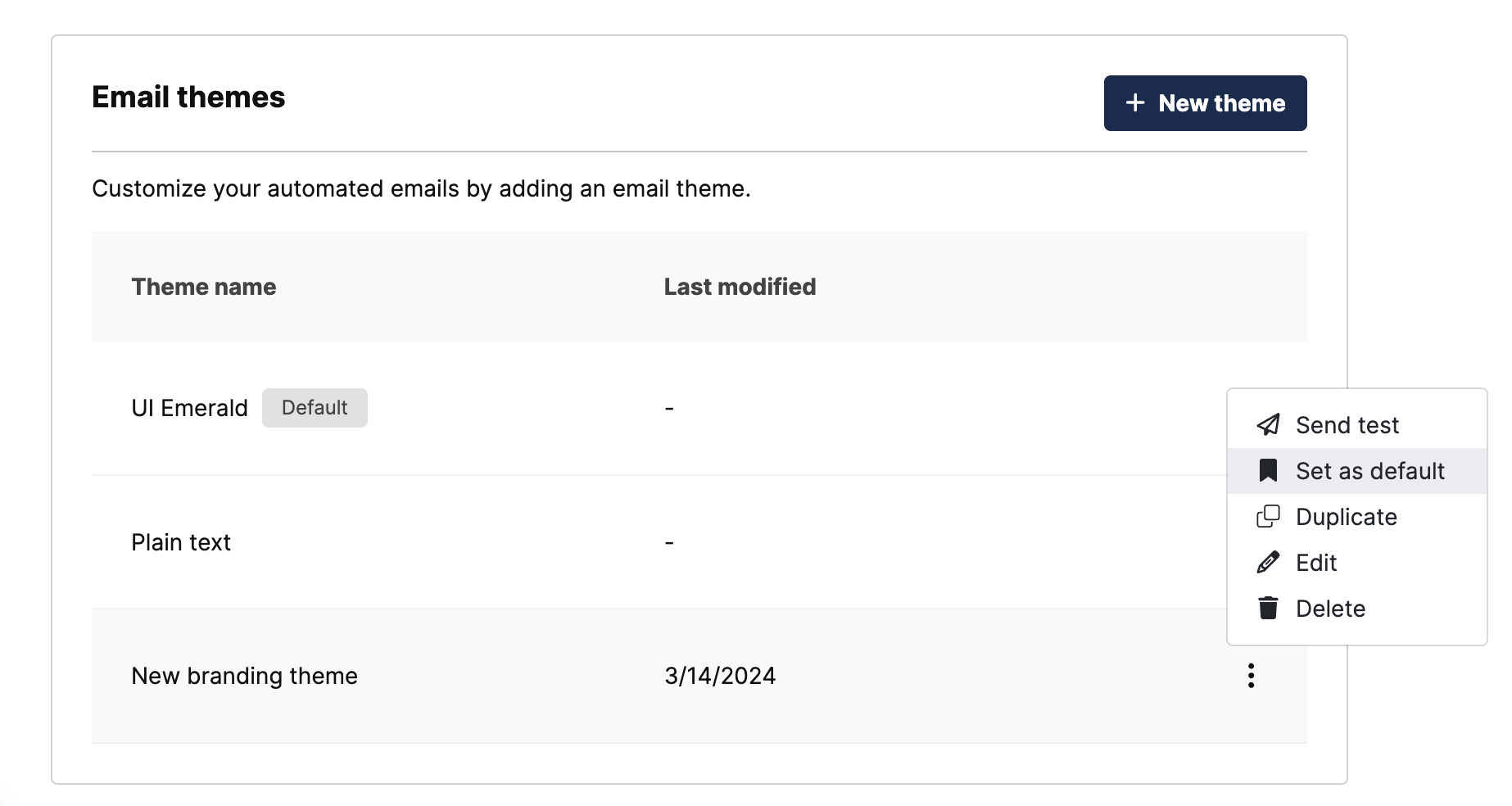
Task: Choose the Delete text in the menu
Action: tap(1330, 609)
